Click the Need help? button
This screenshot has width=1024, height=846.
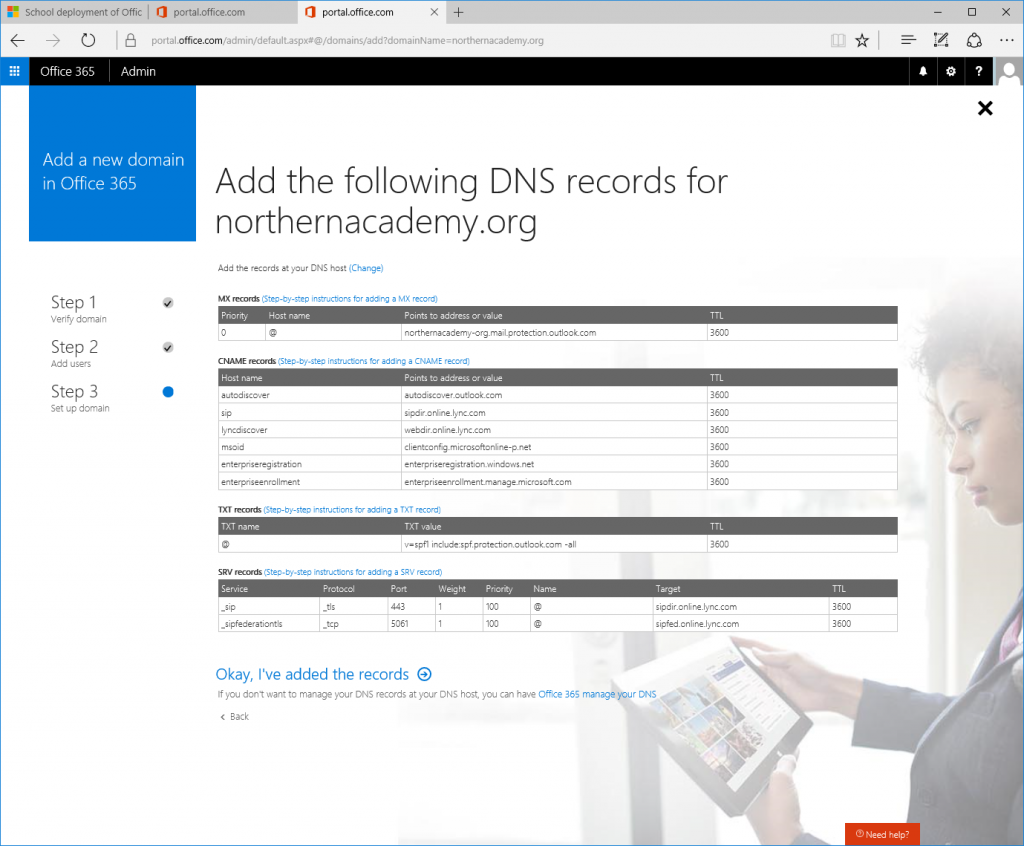pyautogui.click(x=882, y=834)
